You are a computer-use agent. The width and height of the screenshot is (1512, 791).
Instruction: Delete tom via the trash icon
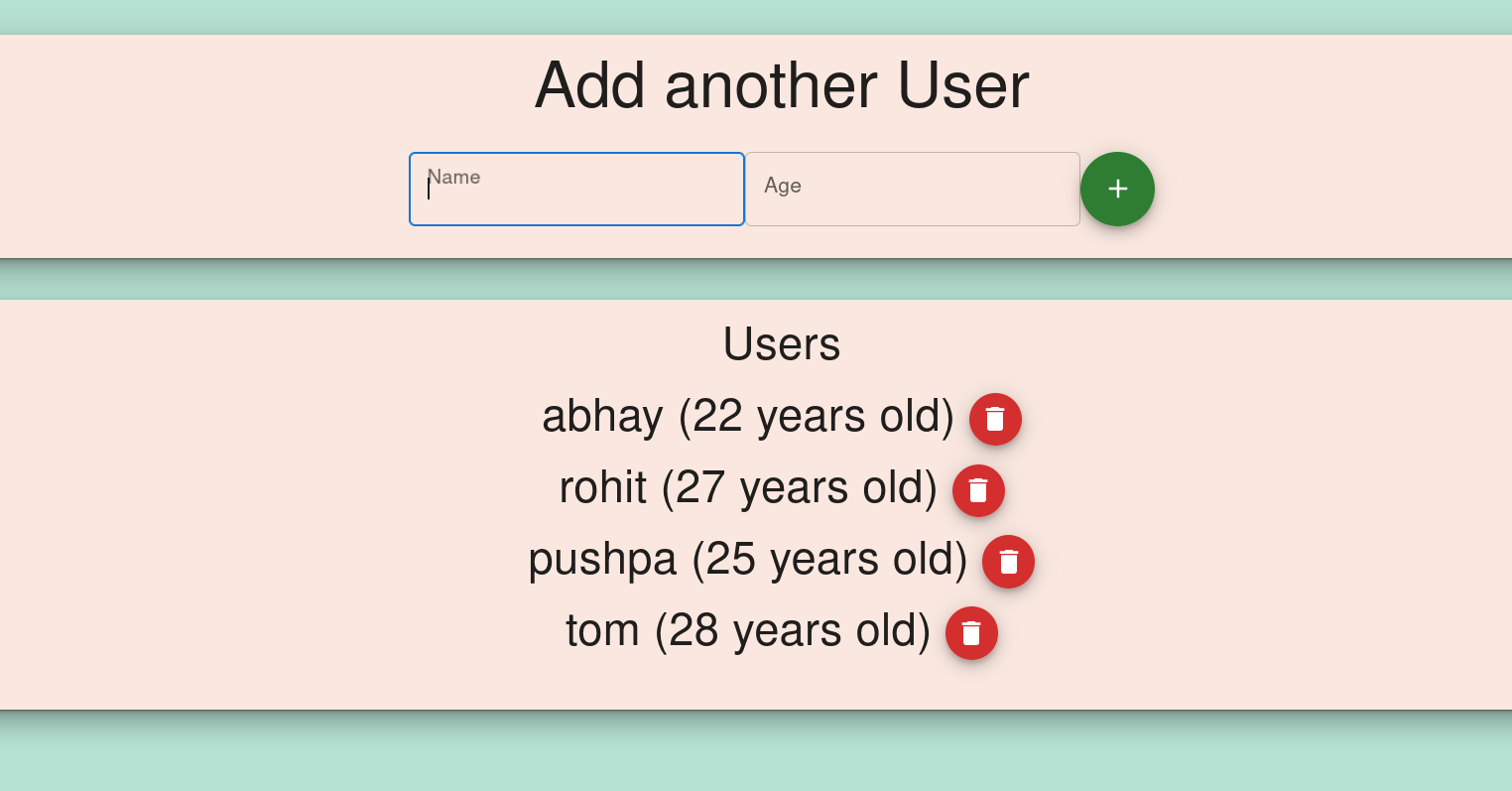[x=971, y=633]
